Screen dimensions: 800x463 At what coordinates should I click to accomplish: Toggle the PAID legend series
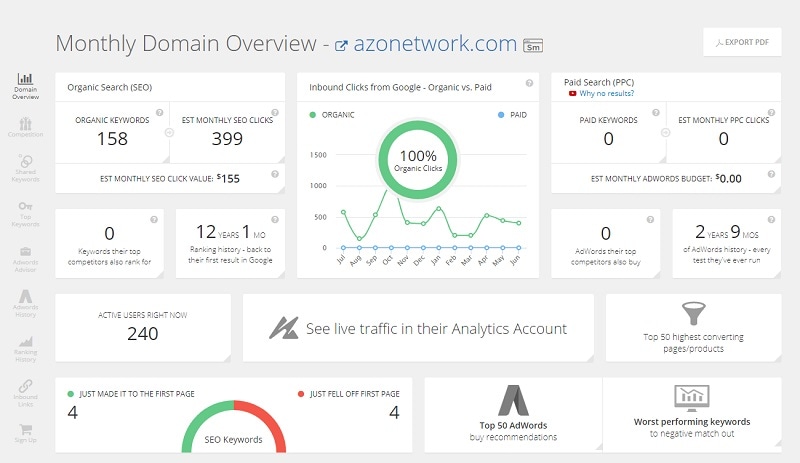tap(512, 115)
